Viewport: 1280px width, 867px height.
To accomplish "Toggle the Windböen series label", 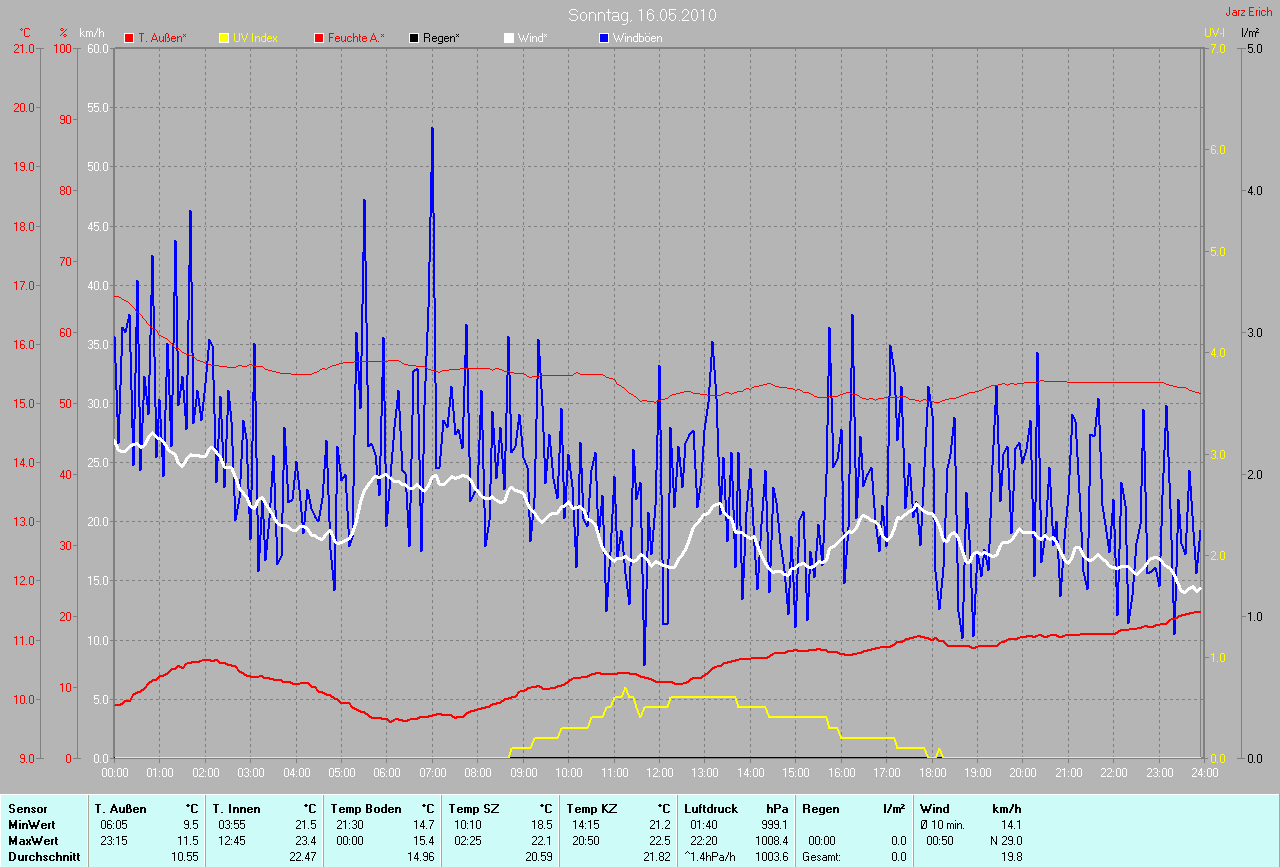I will [x=638, y=38].
